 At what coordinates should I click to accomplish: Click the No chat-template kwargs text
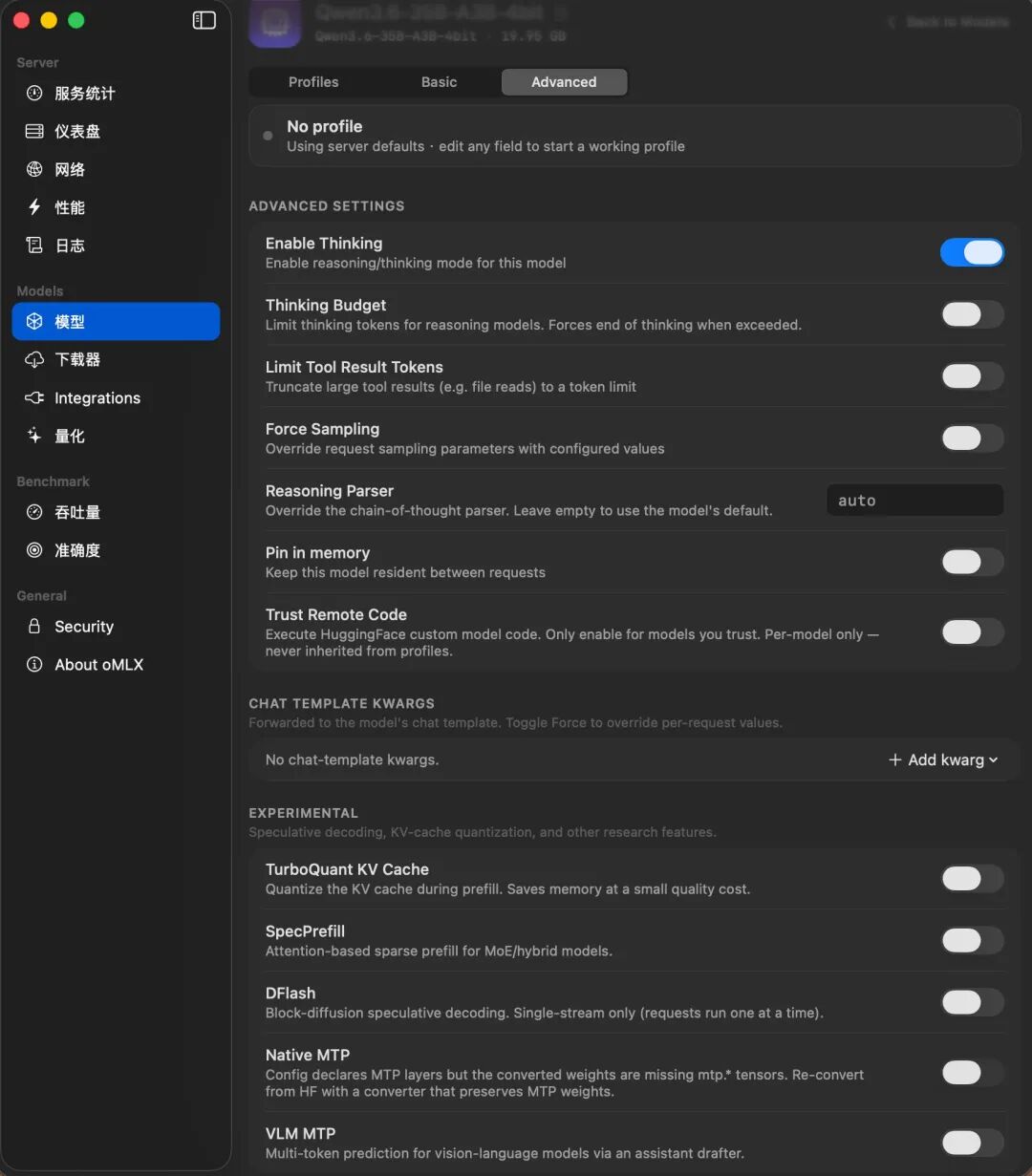[352, 759]
